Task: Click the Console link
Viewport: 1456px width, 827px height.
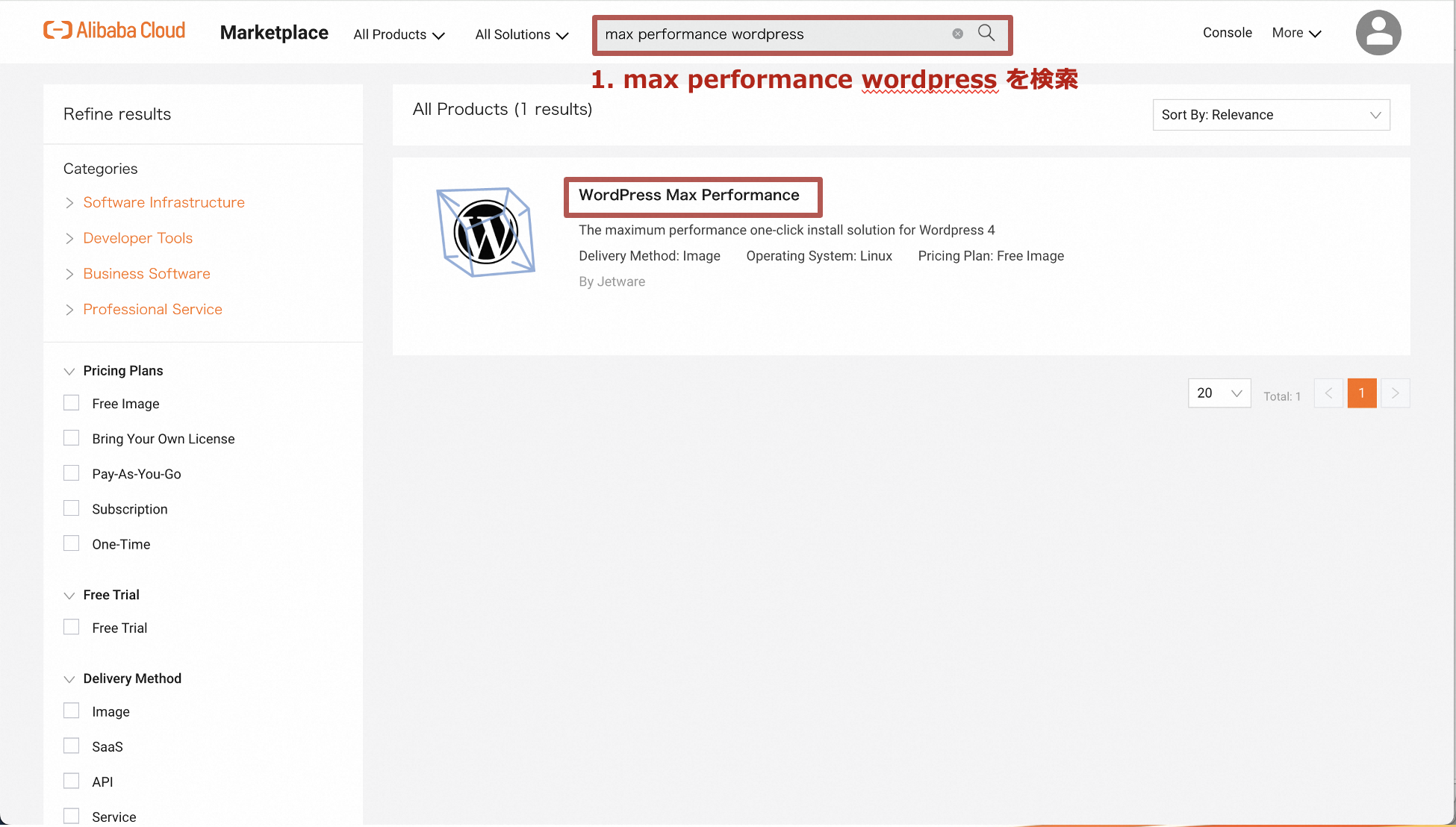Action: click(1227, 33)
